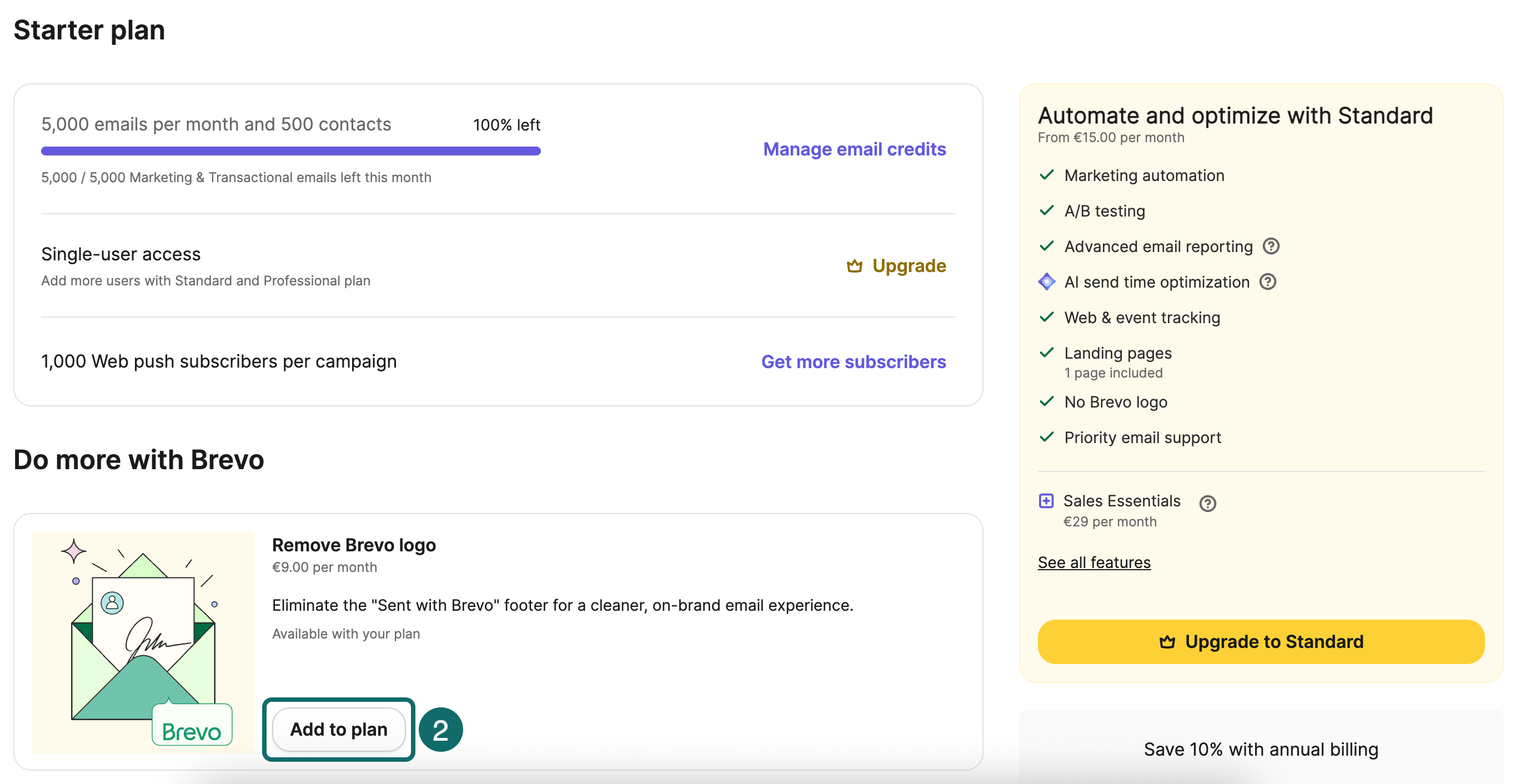Screen dimensions: 1525x784
Task: Open Manage email credits link
Action: (x=854, y=149)
